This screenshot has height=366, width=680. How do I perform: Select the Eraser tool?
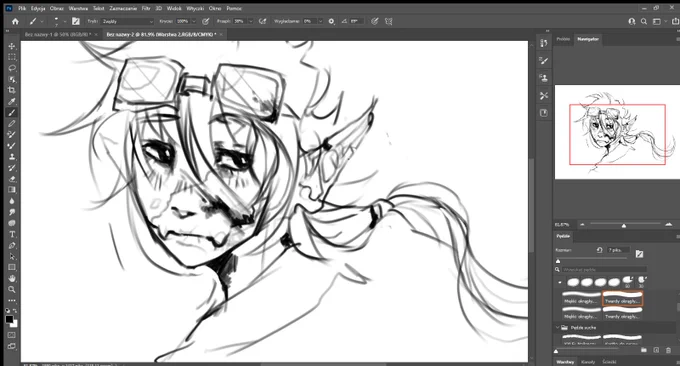pyautogui.click(x=12, y=179)
